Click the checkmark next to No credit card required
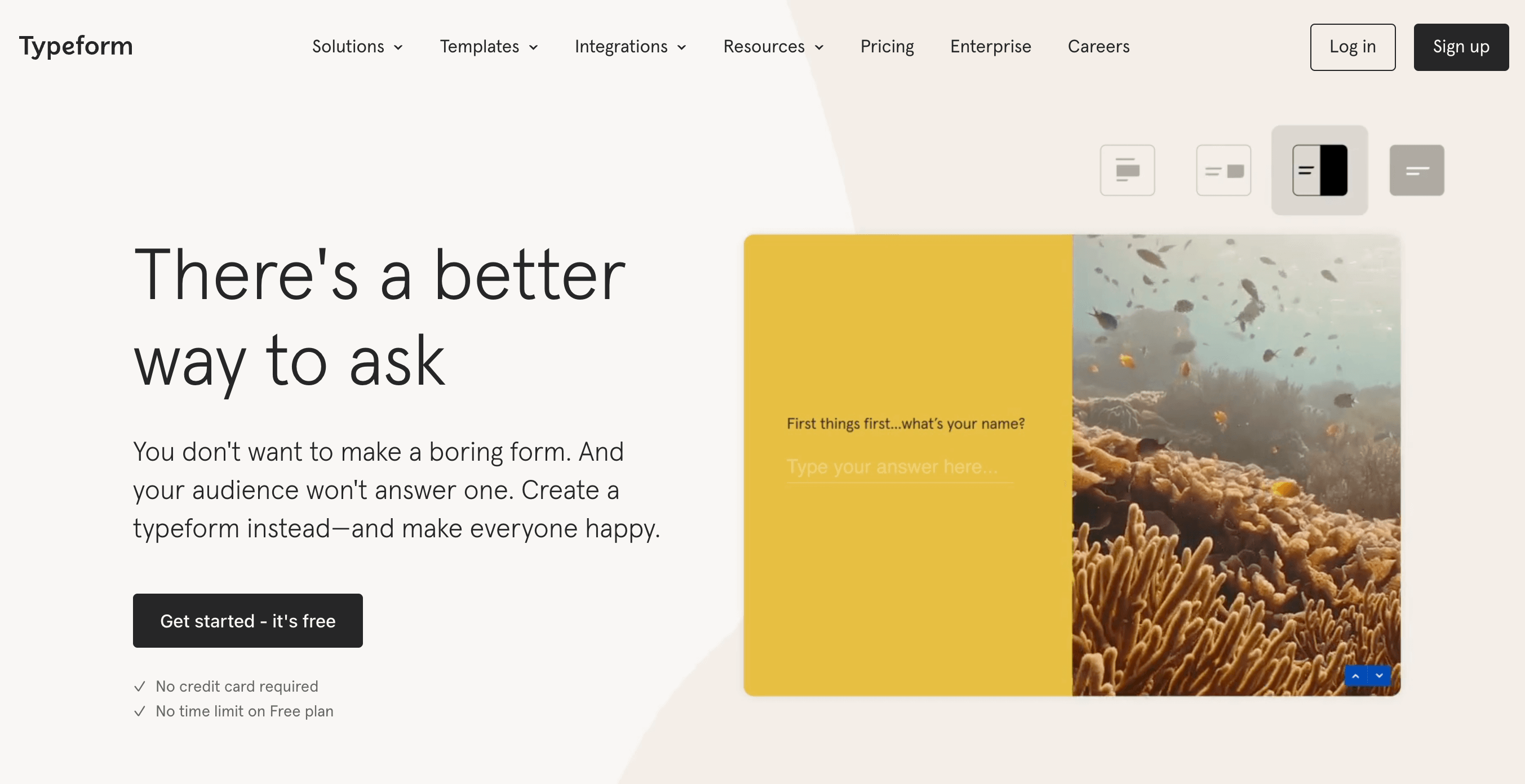1525x784 pixels. pos(139,686)
